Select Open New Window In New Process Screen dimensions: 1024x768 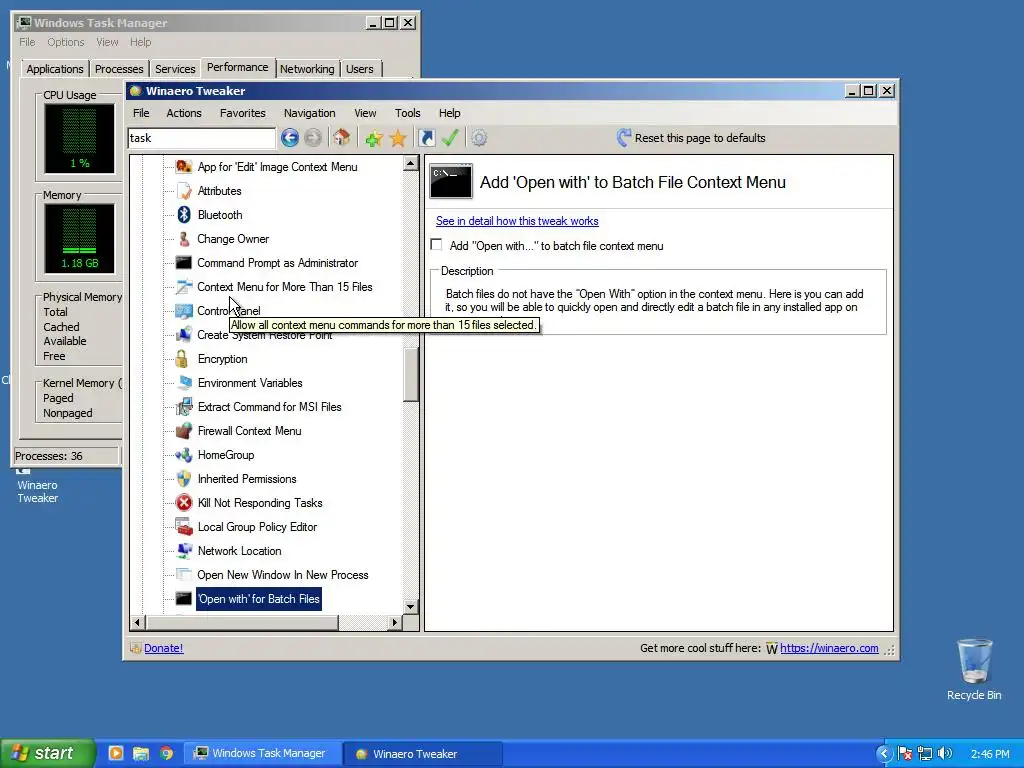[x=283, y=575]
